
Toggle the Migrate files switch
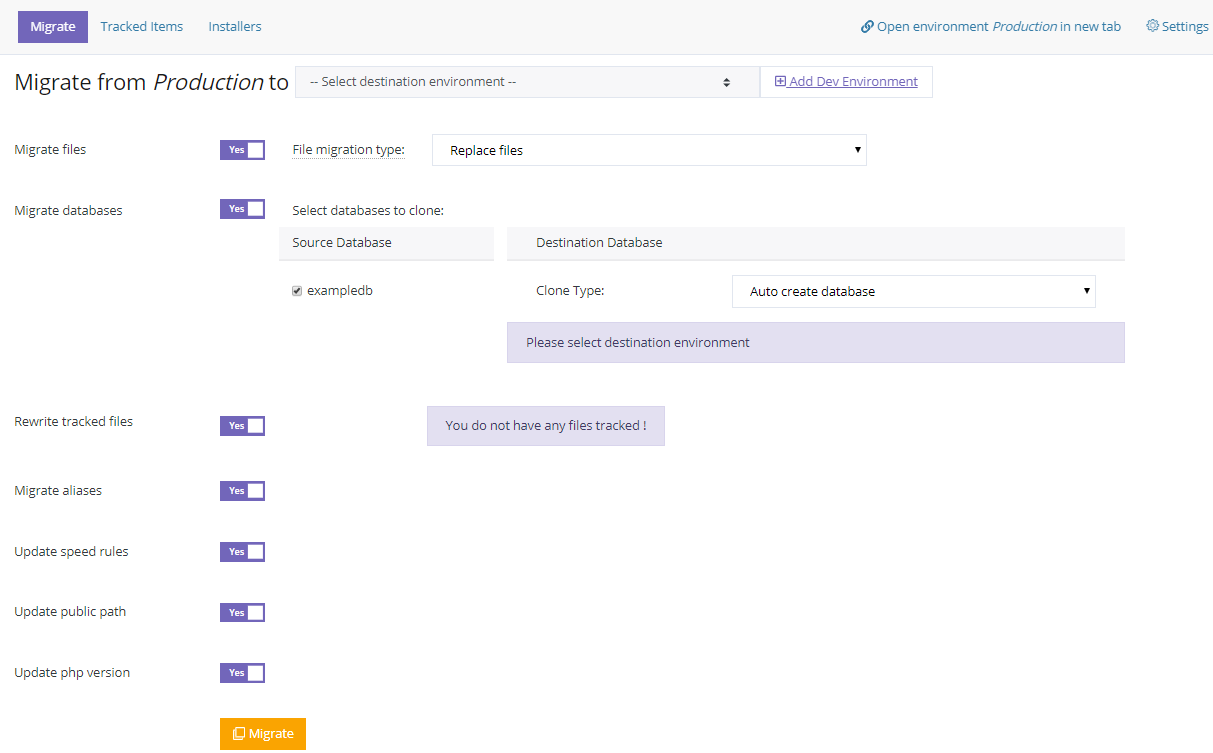pos(242,150)
